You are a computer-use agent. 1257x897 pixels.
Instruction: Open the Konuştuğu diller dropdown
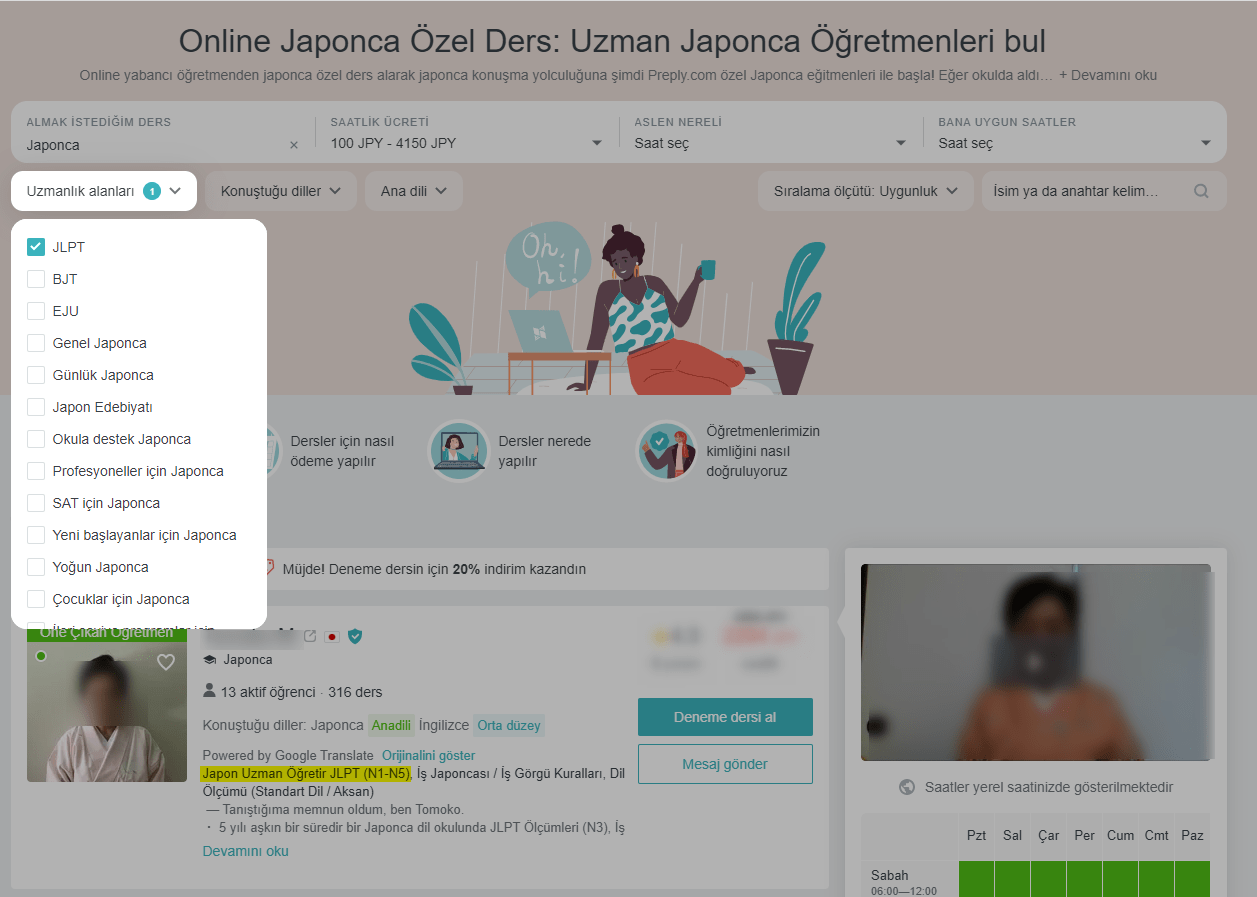(x=281, y=191)
